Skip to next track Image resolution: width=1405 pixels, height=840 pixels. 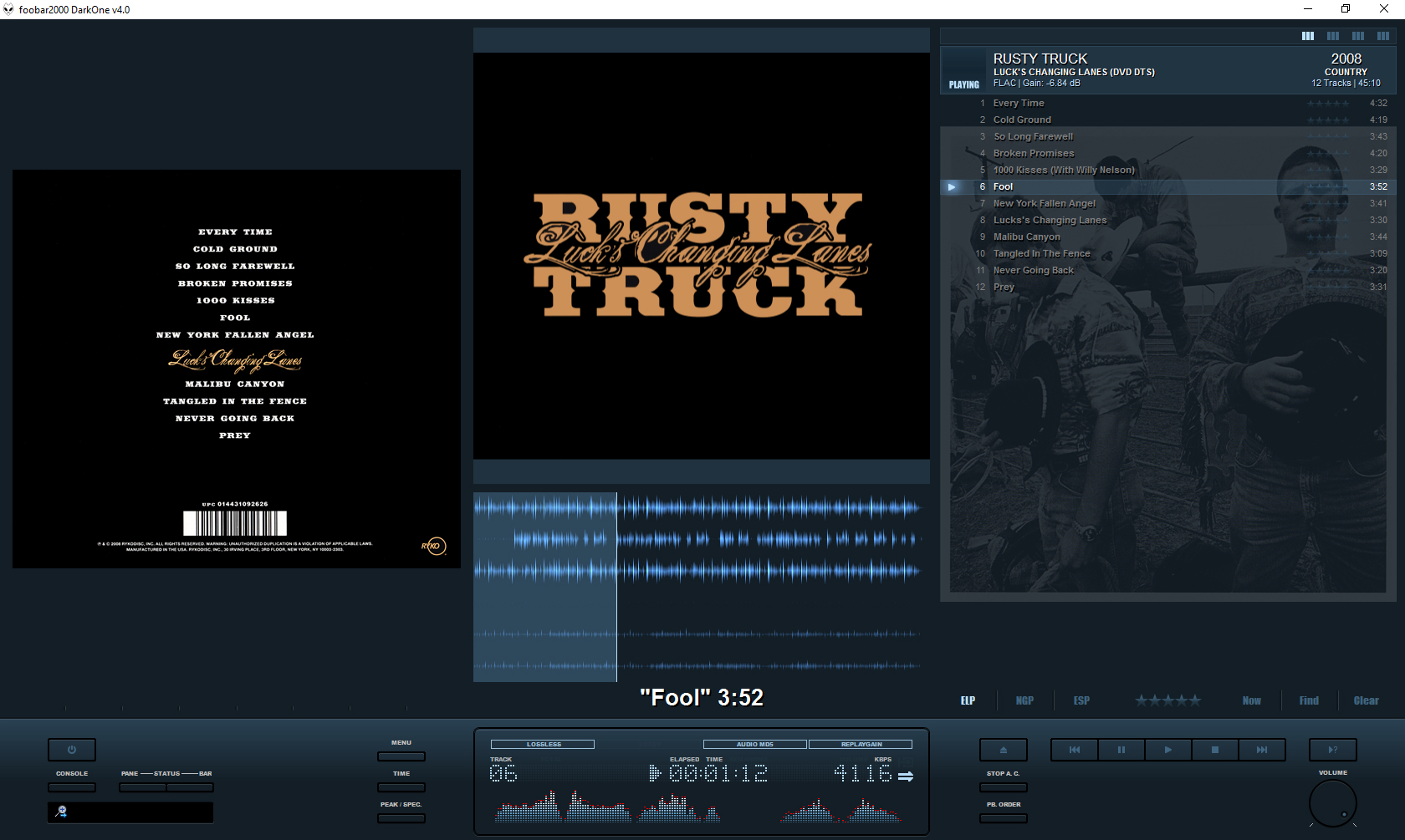point(1262,750)
